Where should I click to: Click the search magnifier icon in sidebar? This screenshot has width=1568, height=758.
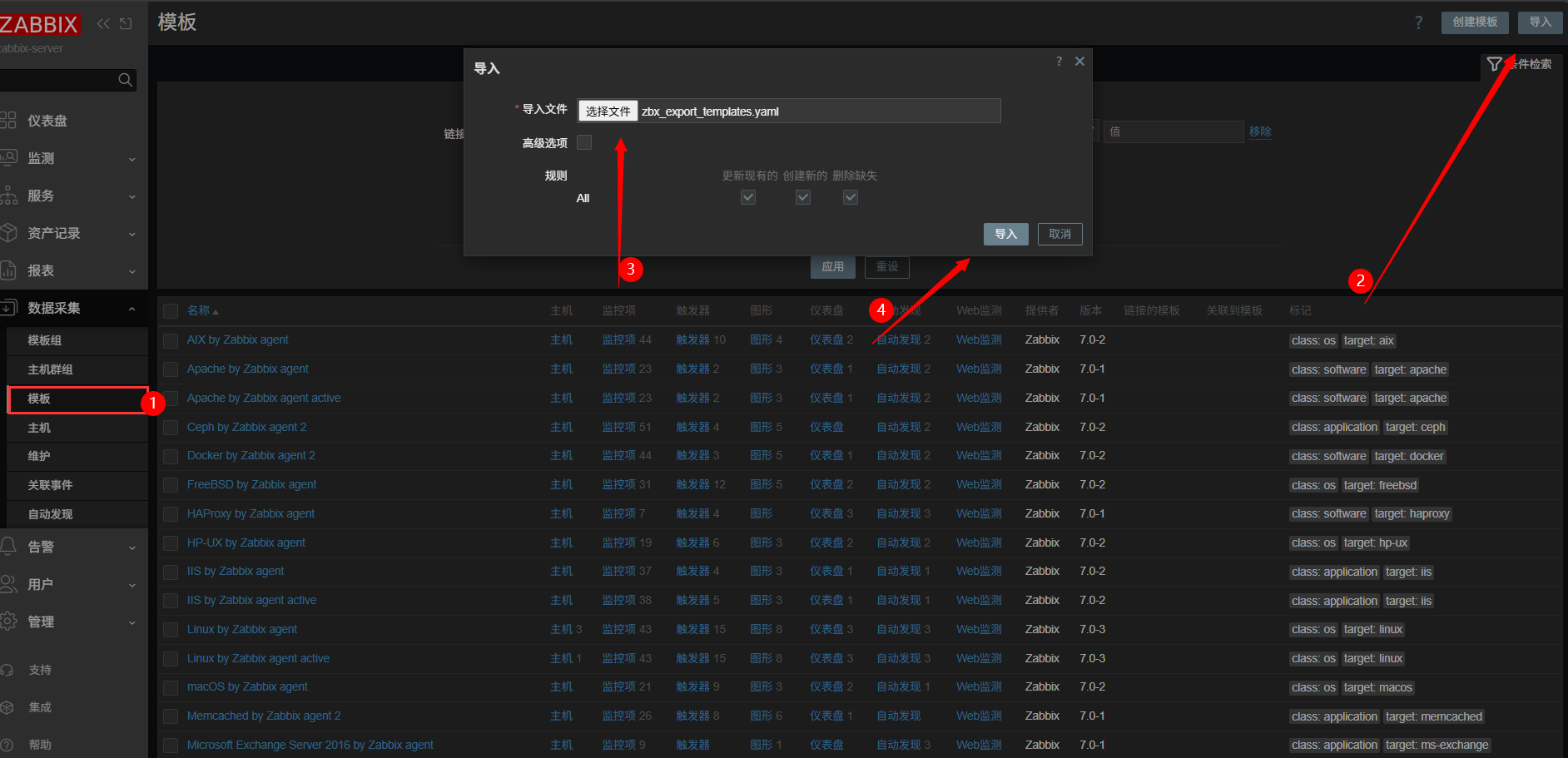(125, 80)
